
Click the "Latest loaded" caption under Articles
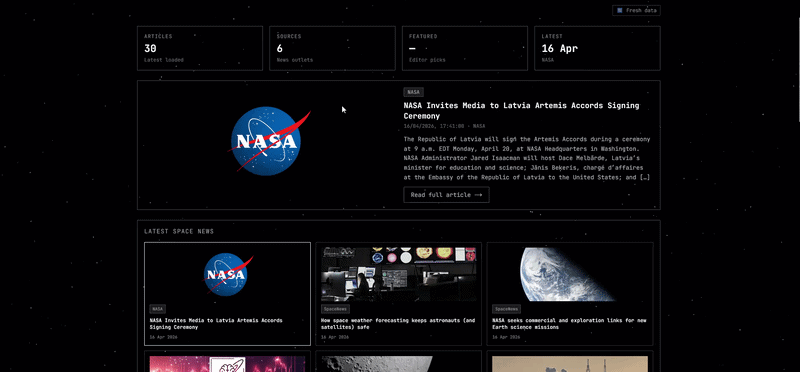click(164, 60)
